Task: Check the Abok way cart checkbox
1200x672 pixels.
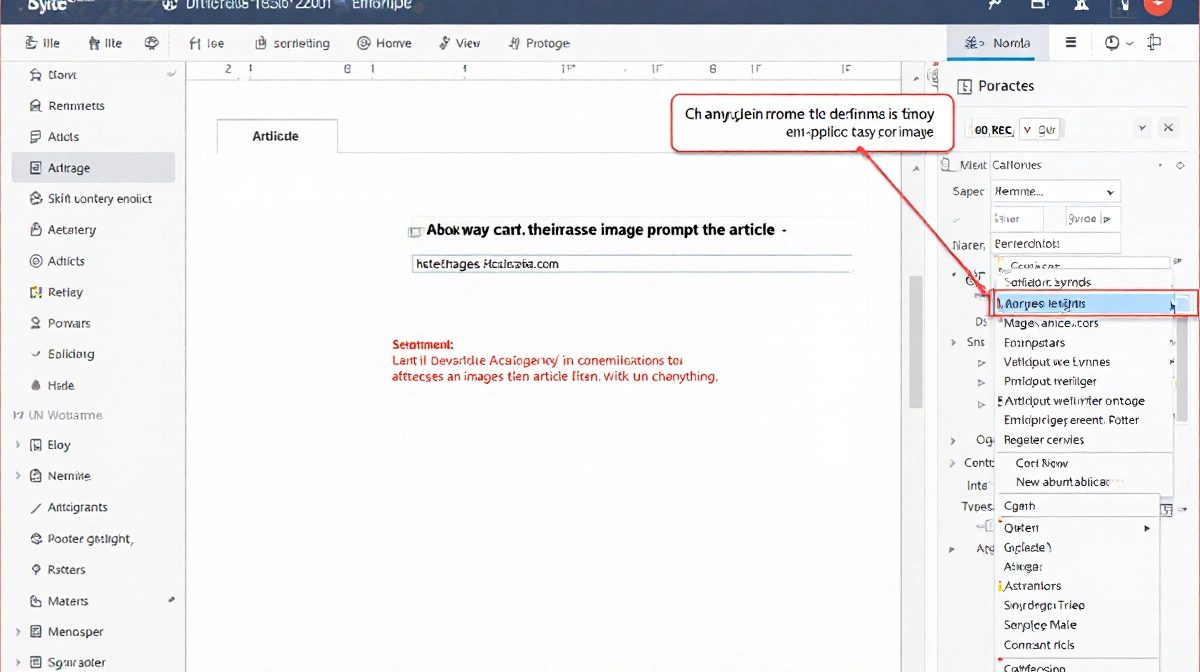Action: click(x=416, y=230)
